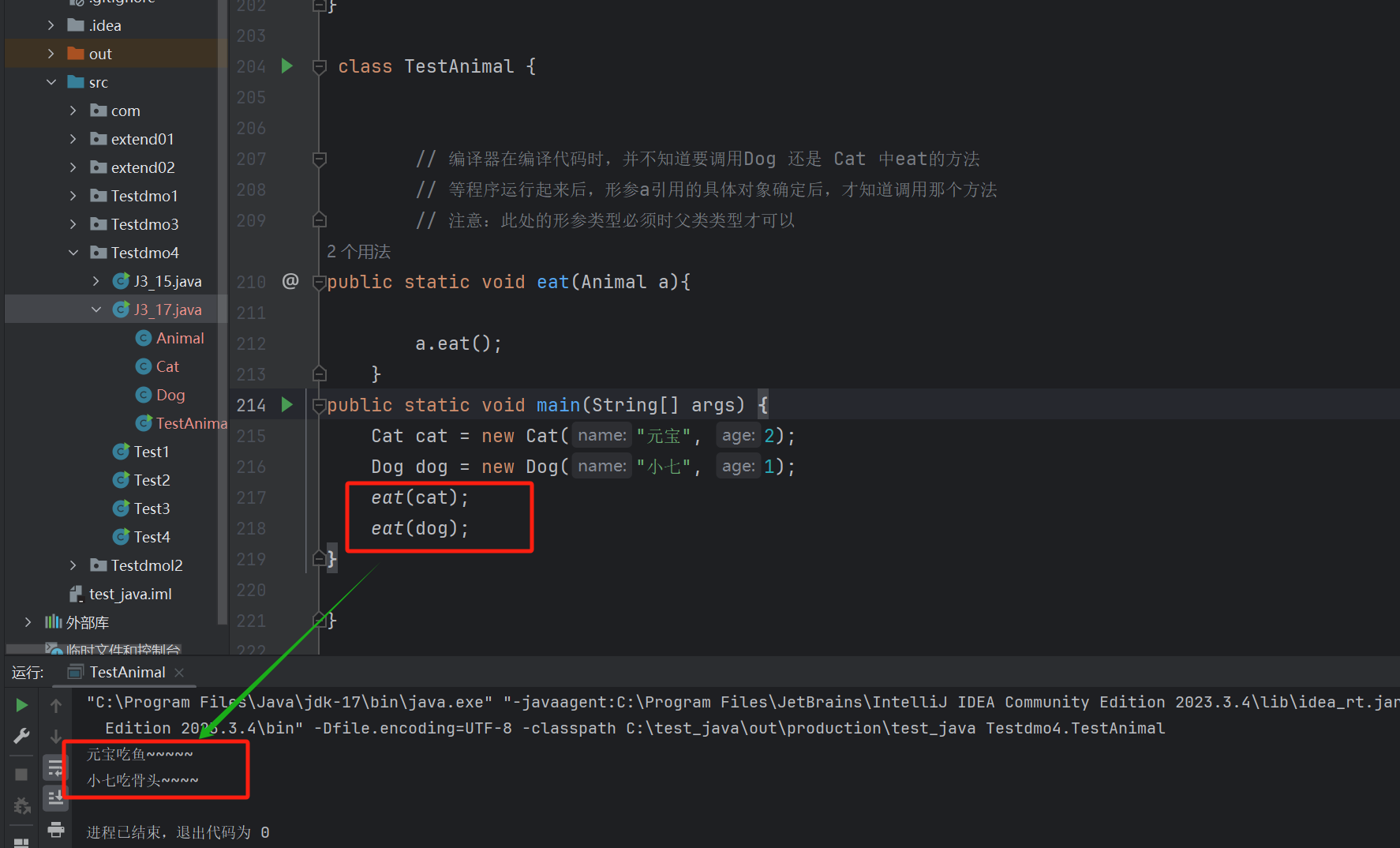Screen dimensions: 1400x848
Task: Navigate down the stack trace with the down arrow
Action: [x=56, y=736]
